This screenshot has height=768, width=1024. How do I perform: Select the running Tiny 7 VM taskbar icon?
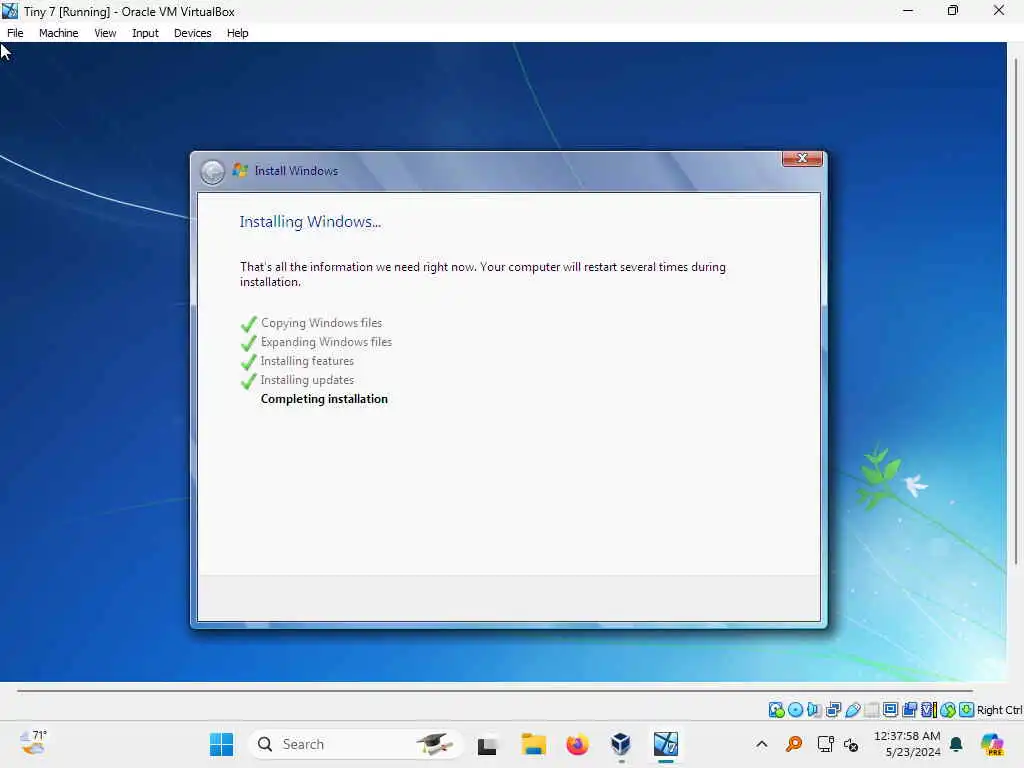click(665, 744)
